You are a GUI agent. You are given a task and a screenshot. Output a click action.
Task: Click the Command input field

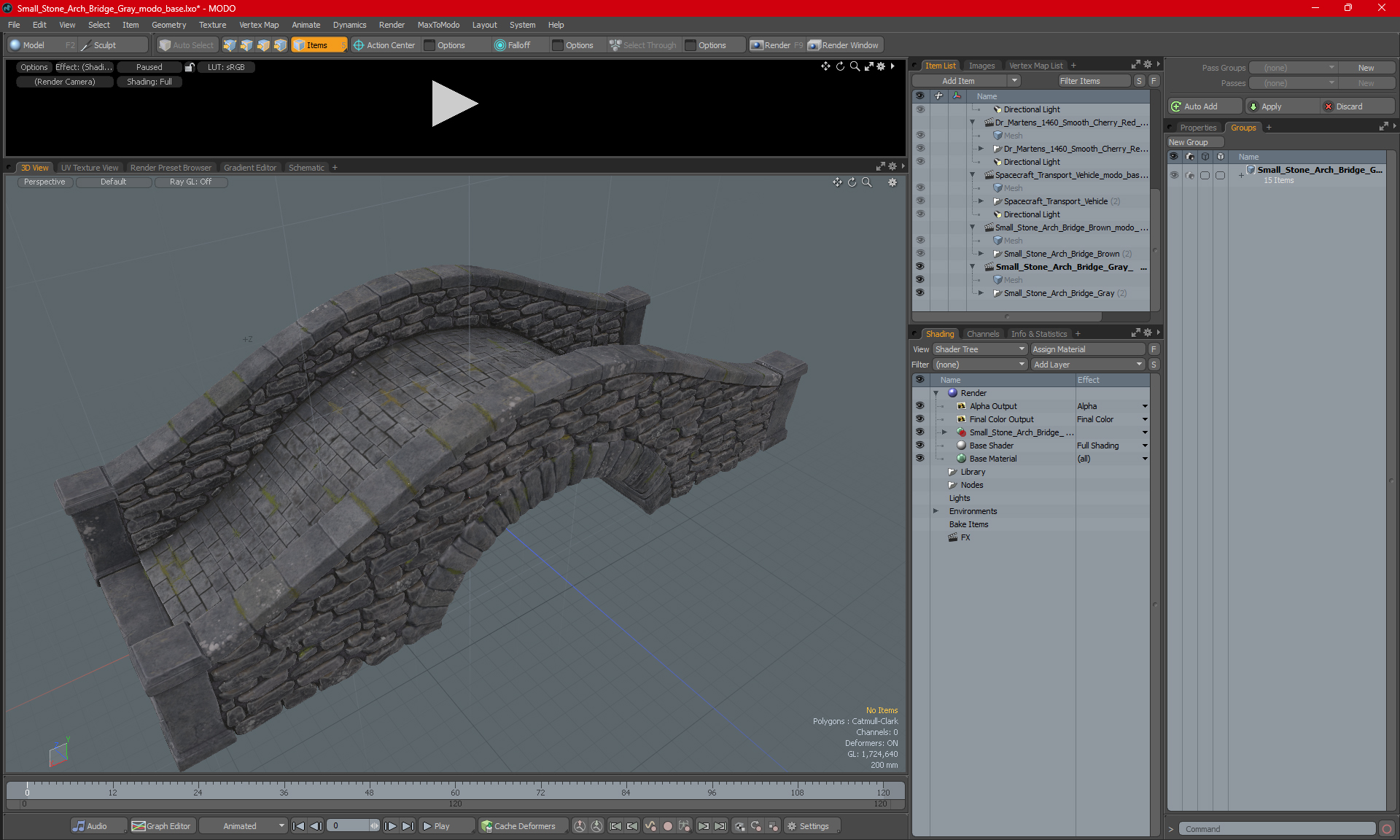tap(1278, 829)
